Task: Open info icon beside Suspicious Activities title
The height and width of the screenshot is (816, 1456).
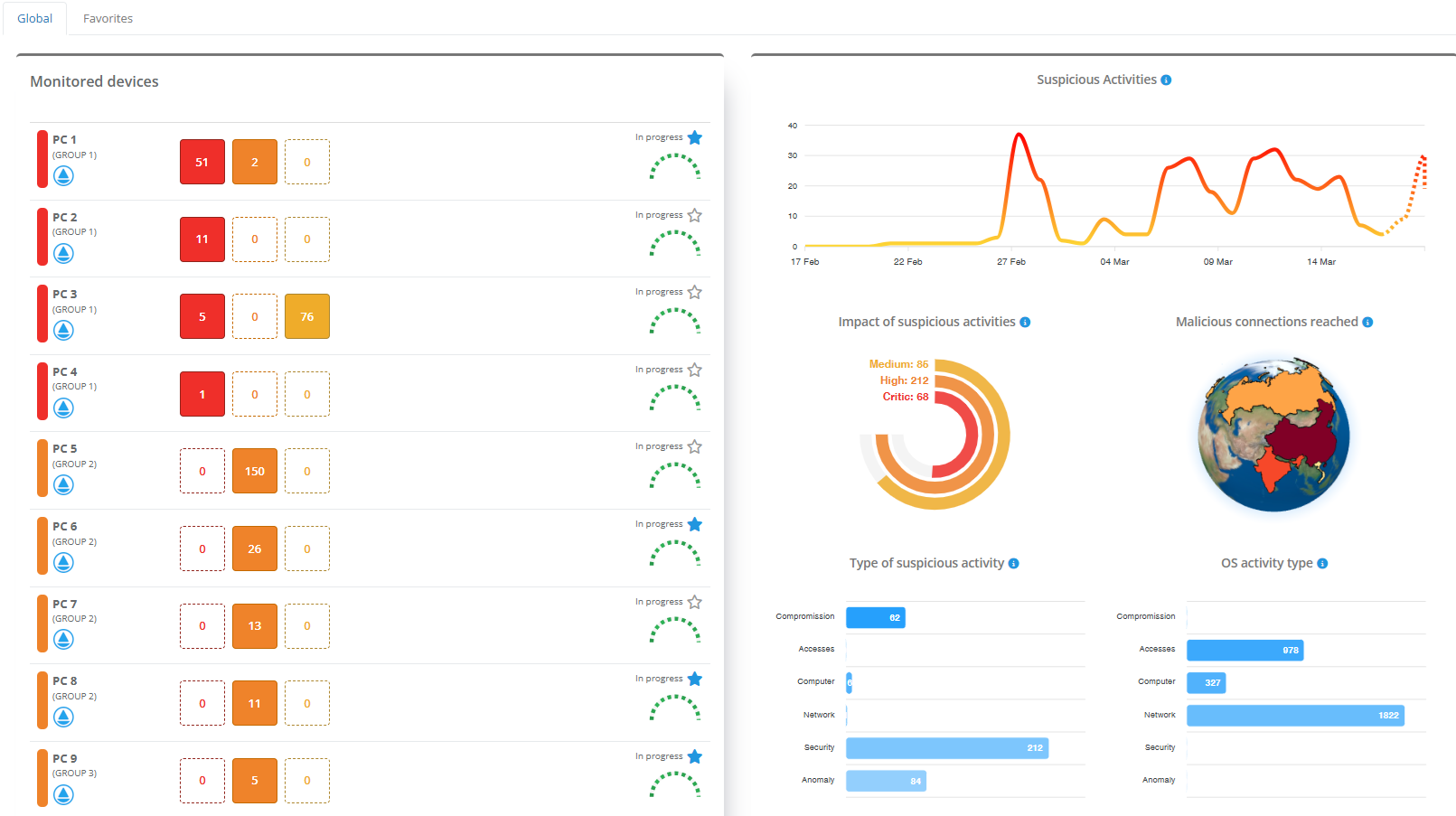Action: (x=1166, y=80)
